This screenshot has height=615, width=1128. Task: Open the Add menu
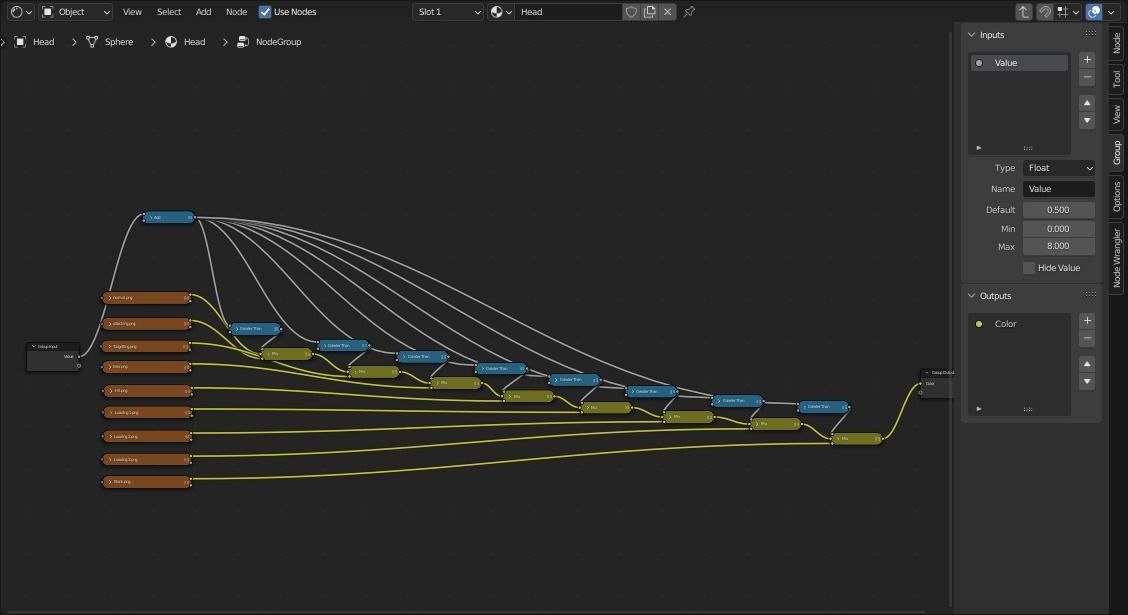(204, 12)
